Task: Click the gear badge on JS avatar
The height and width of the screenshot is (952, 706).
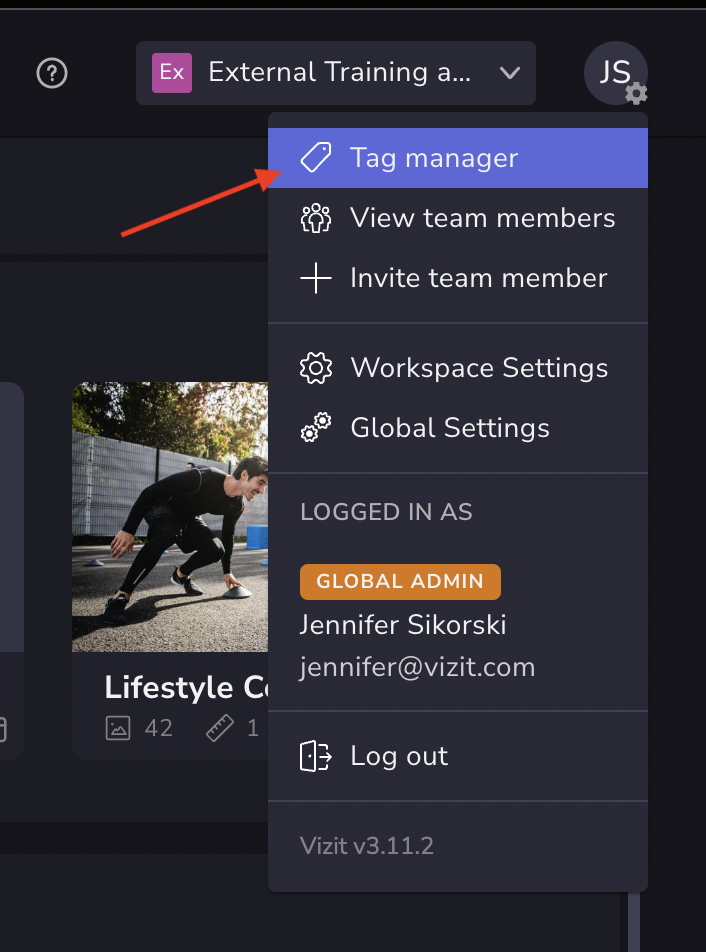Action: (x=636, y=94)
